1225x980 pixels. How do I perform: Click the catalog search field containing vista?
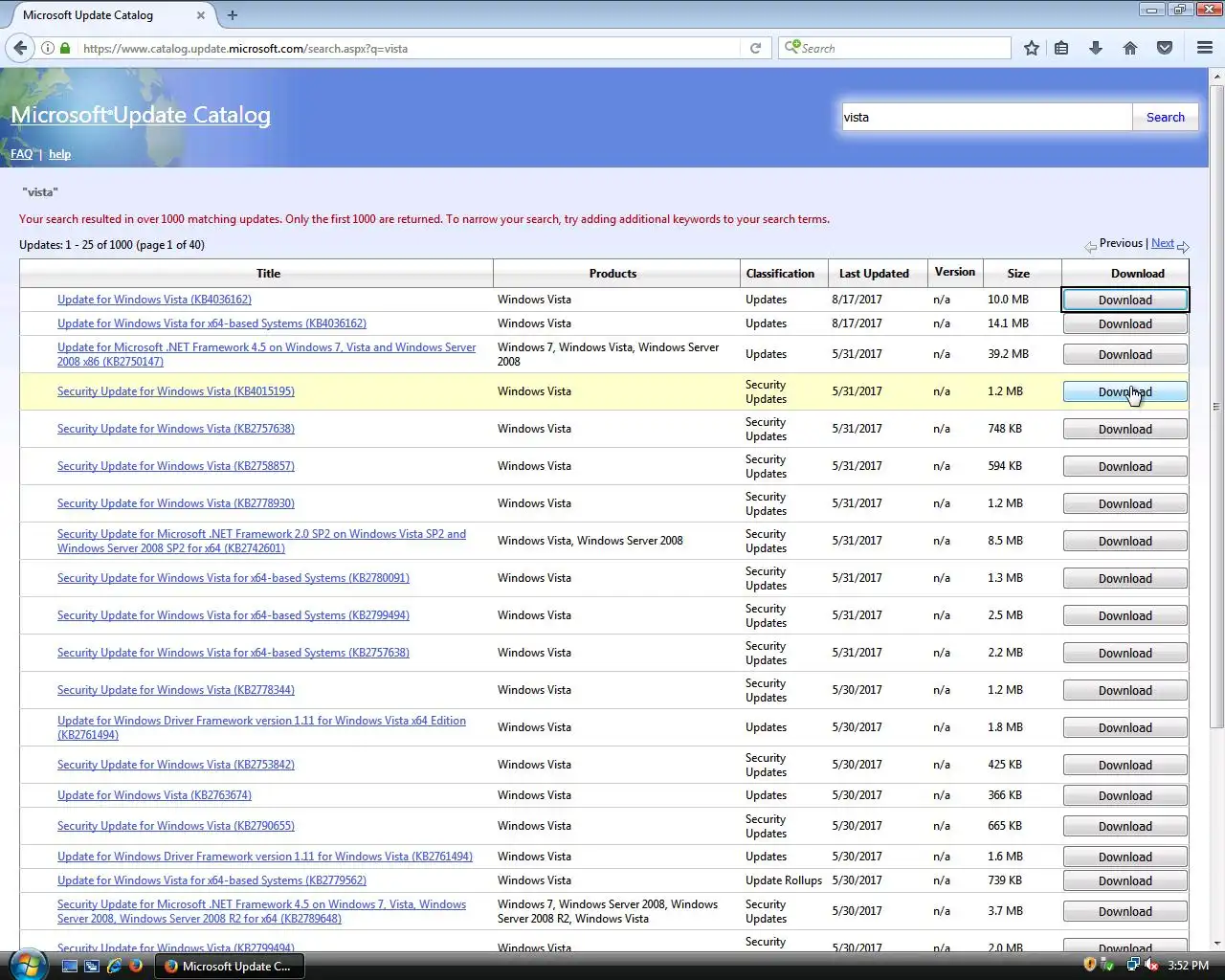coord(986,117)
